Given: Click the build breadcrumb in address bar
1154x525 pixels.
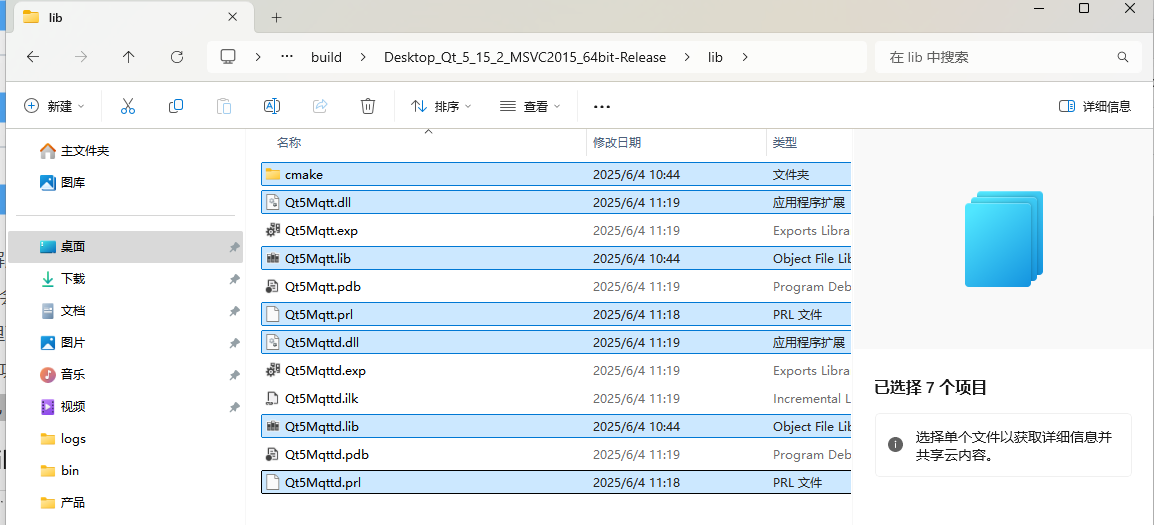Looking at the screenshot, I should click(326, 57).
